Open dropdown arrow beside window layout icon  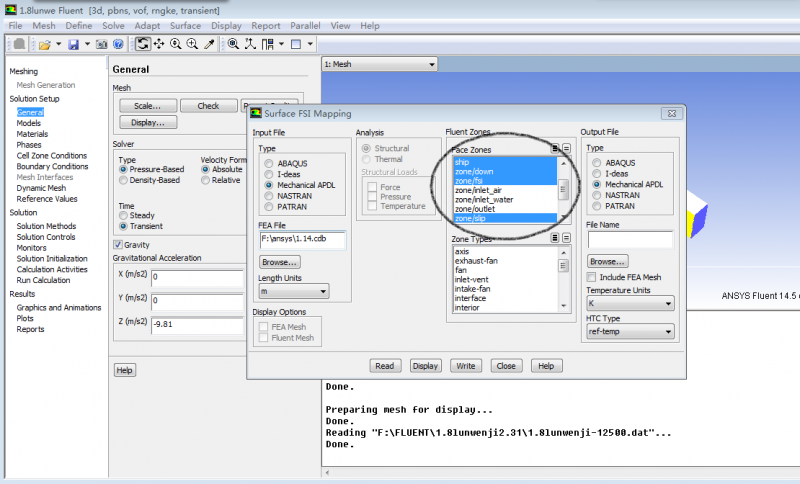(x=281, y=44)
